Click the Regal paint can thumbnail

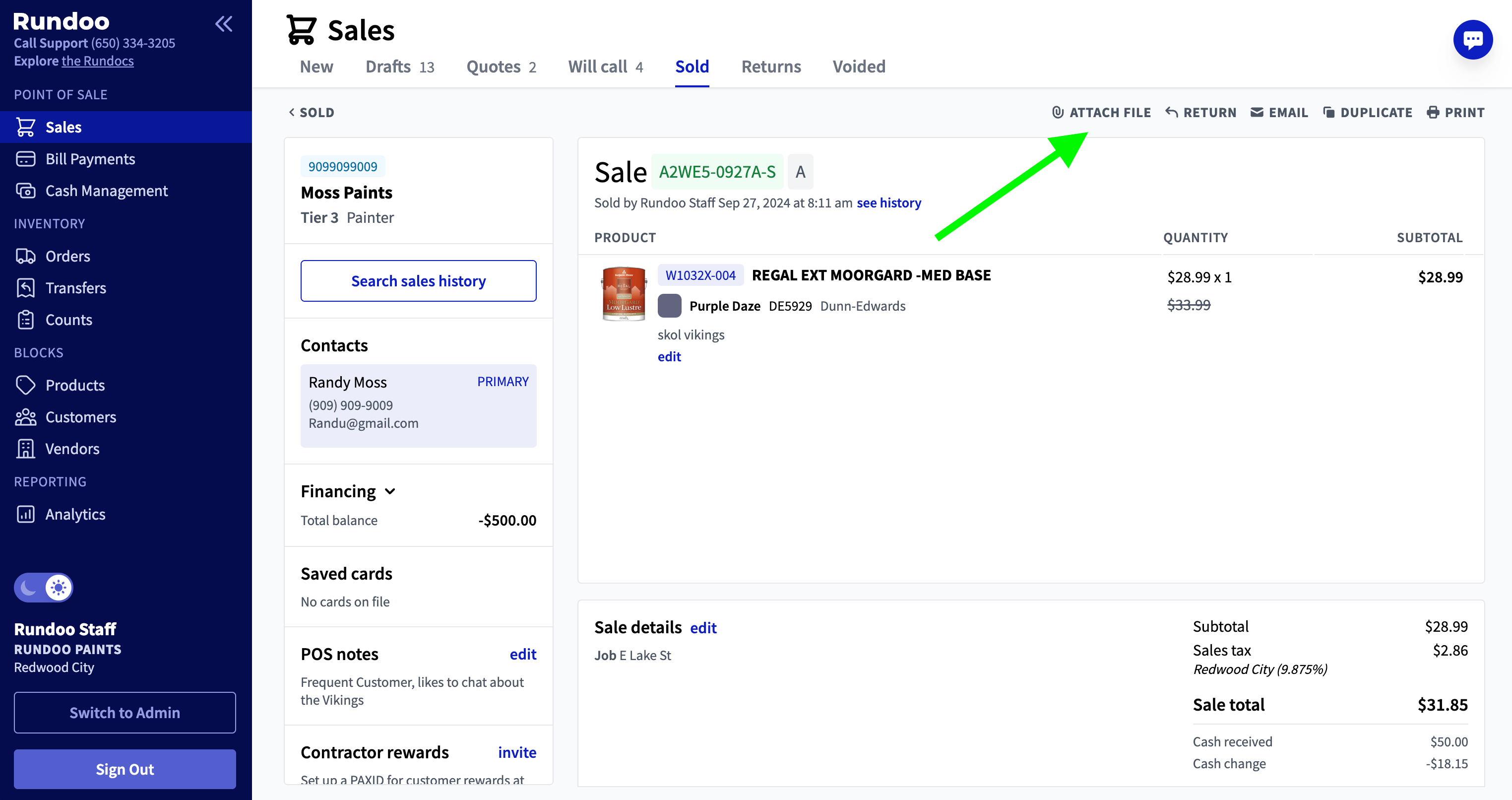pos(624,293)
